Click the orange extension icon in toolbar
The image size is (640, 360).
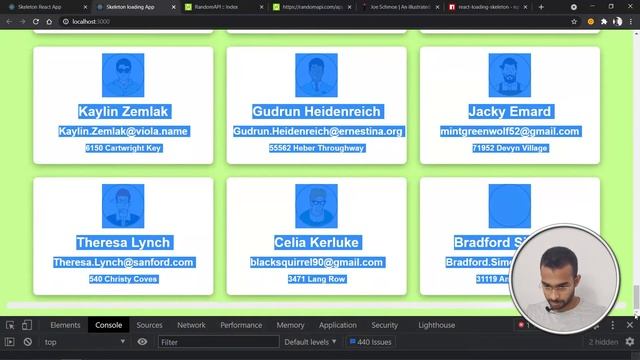(x=591, y=22)
